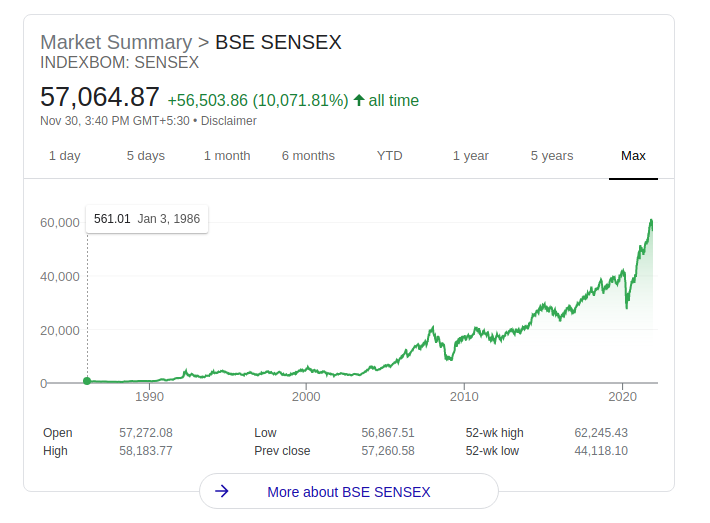This screenshot has width=710, height=523.
Task: Click the 2010 label on x-axis
Action: (464, 397)
